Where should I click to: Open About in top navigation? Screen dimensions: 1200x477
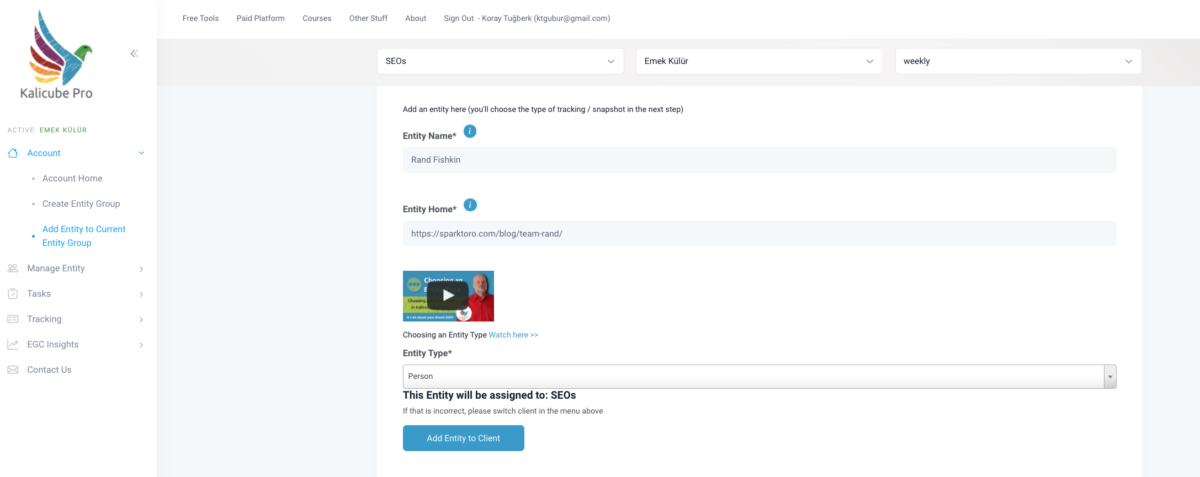(x=416, y=18)
